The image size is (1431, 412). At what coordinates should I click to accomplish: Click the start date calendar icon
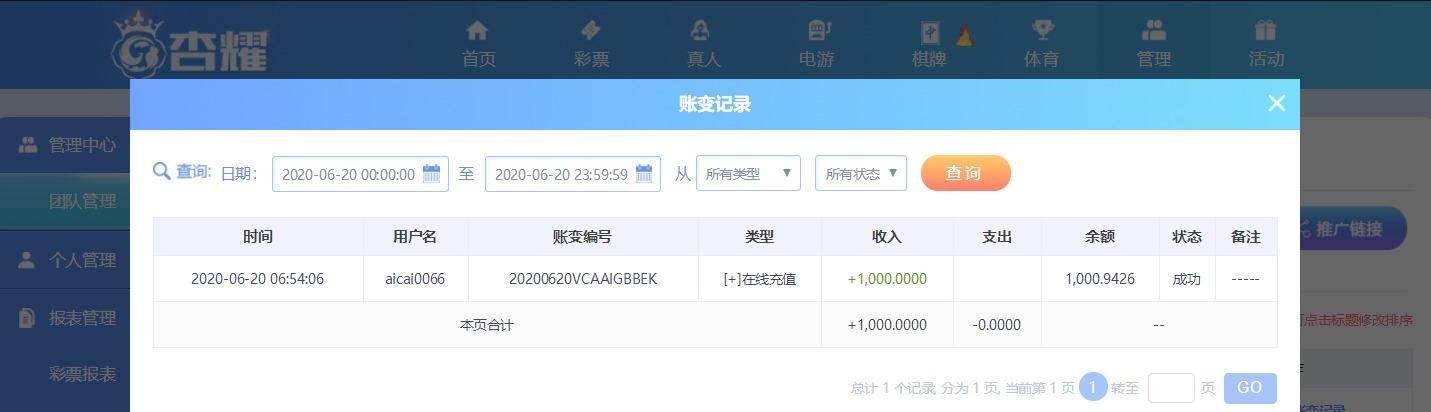(432, 173)
